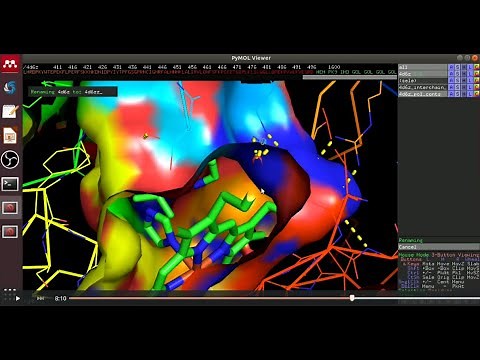The width and height of the screenshot is (480, 360).
Task: Open the Action menu for 4d6z_pol_conts
Action: [451, 94]
